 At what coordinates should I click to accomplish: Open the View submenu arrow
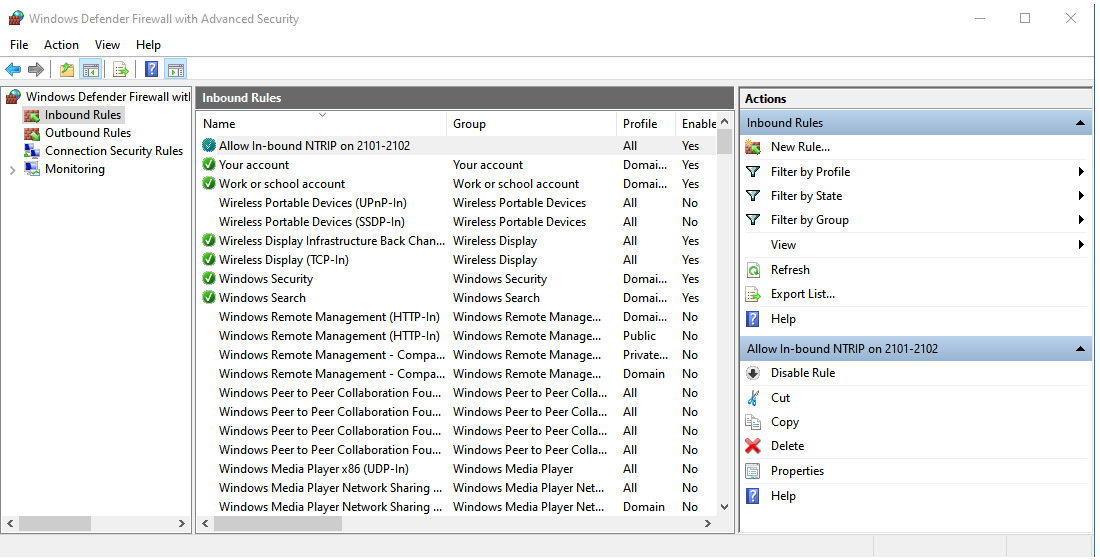[x=1080, y=245]
